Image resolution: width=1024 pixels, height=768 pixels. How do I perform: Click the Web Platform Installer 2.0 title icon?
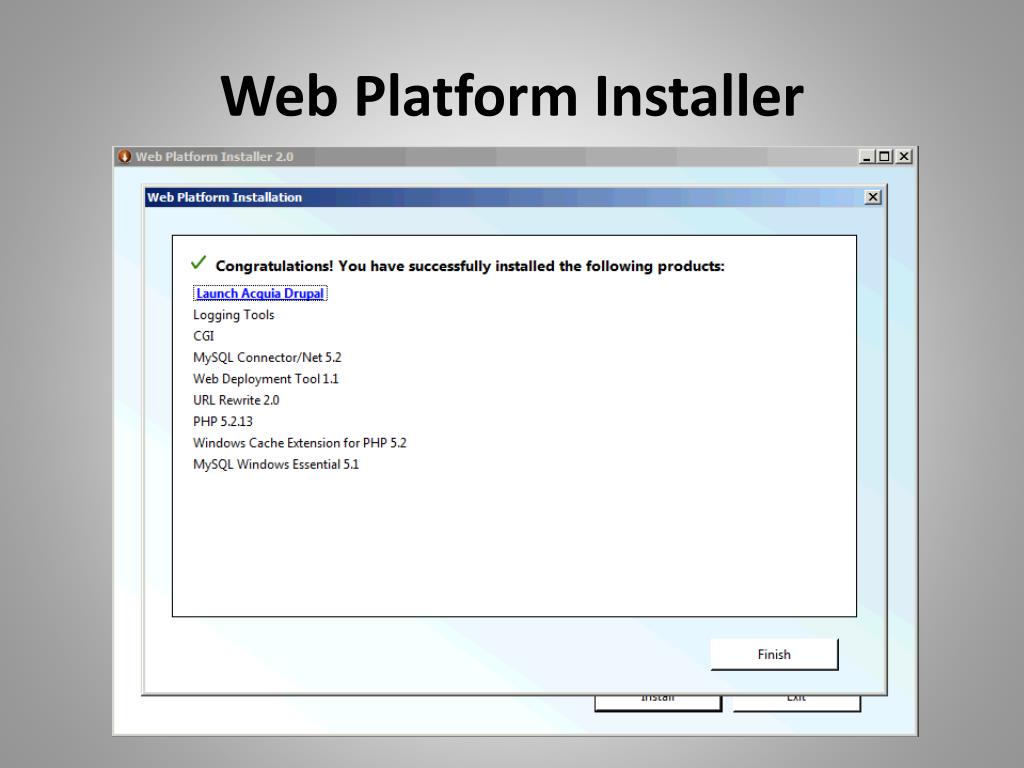tap(125, 157)
